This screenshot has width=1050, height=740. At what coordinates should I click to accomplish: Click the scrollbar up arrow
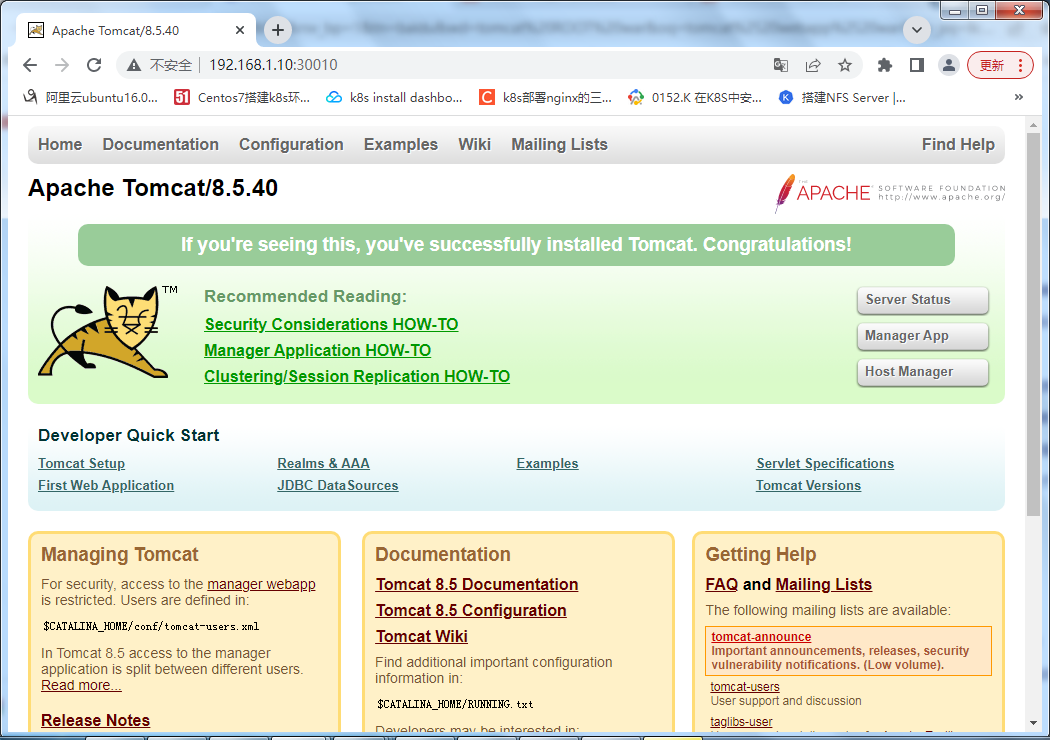1033,125
